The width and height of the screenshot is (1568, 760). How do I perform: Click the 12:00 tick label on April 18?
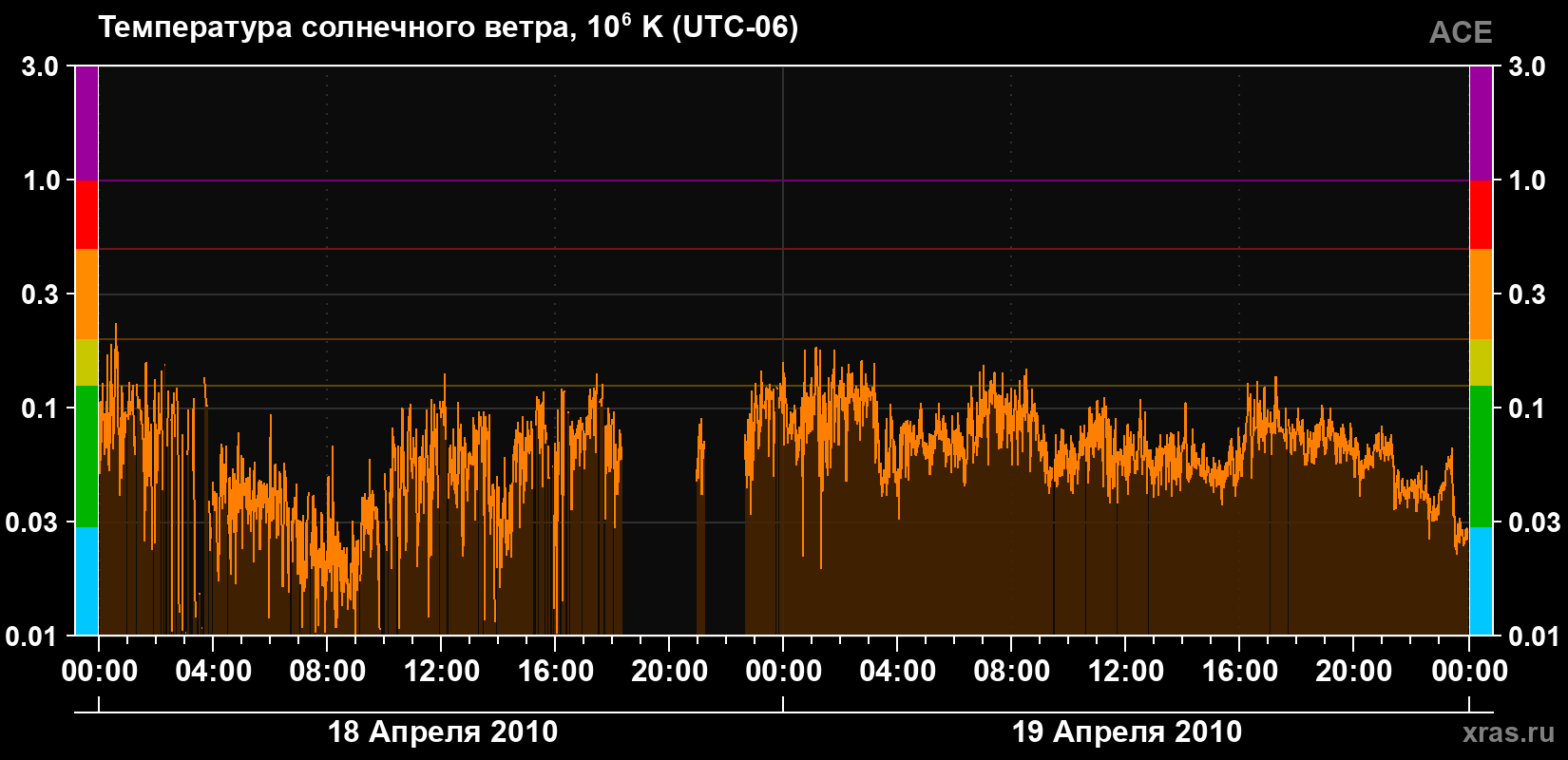point(442,672)
